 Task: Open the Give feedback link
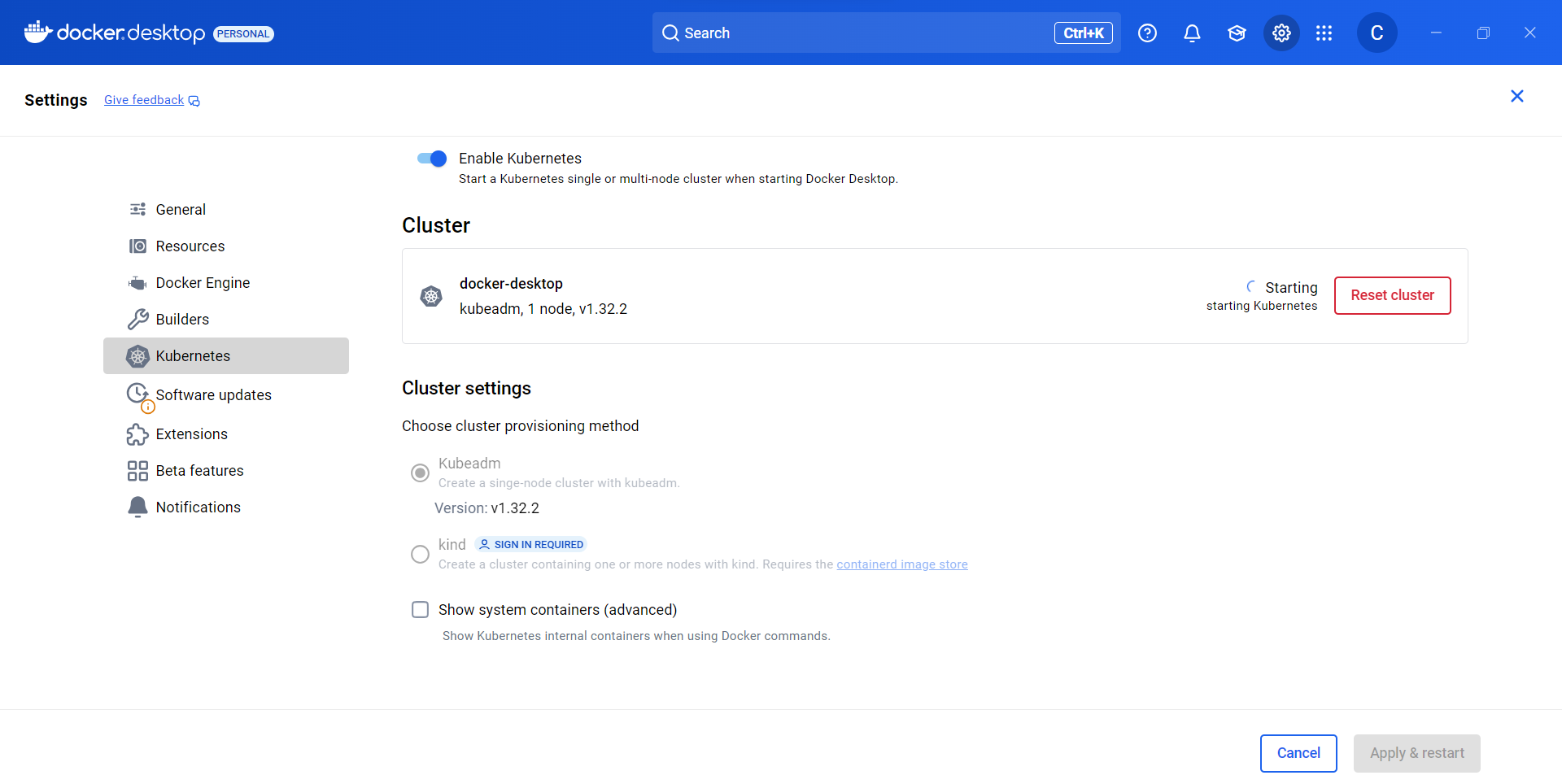(144, 100)
